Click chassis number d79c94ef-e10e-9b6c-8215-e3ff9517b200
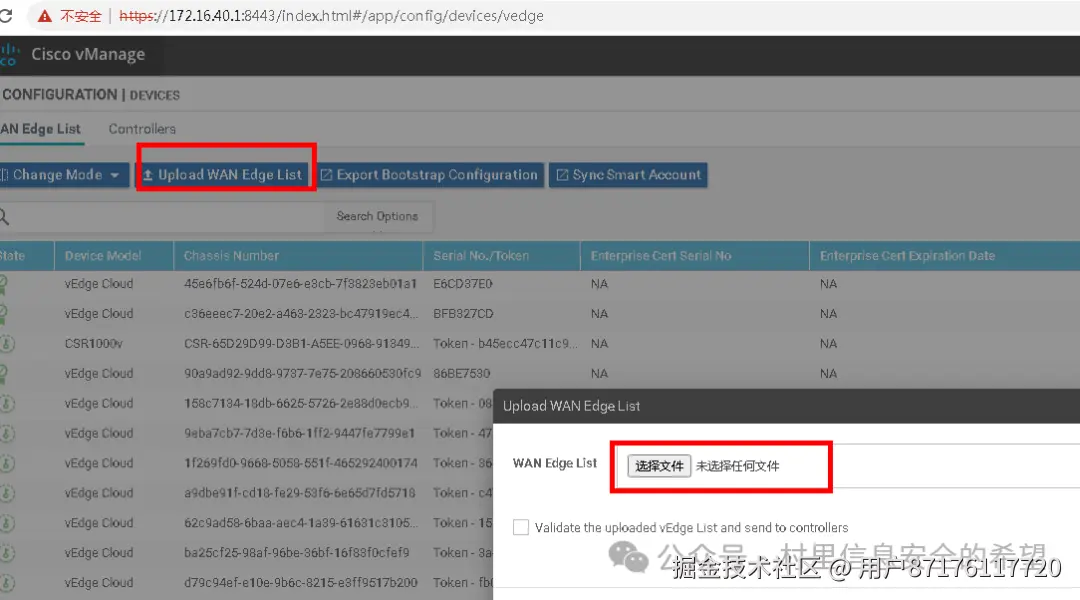The height and width of the screenshot is (600, 1080). [300, 583]
